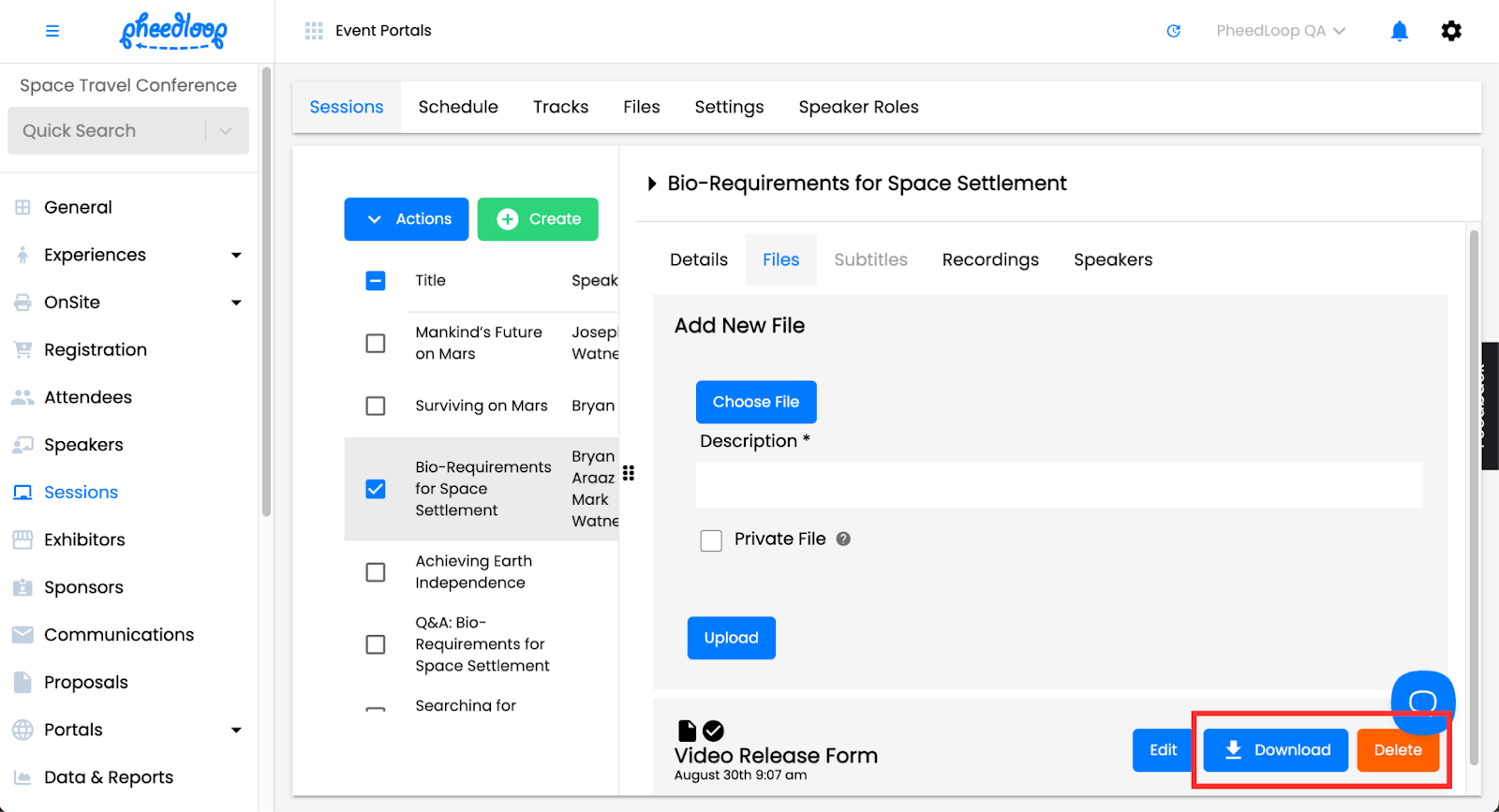The width and height of the screenshot is (1499, 812).
Task: Switch to the Schedule tab
Action: pyautogui.click(x=458, y=107)
